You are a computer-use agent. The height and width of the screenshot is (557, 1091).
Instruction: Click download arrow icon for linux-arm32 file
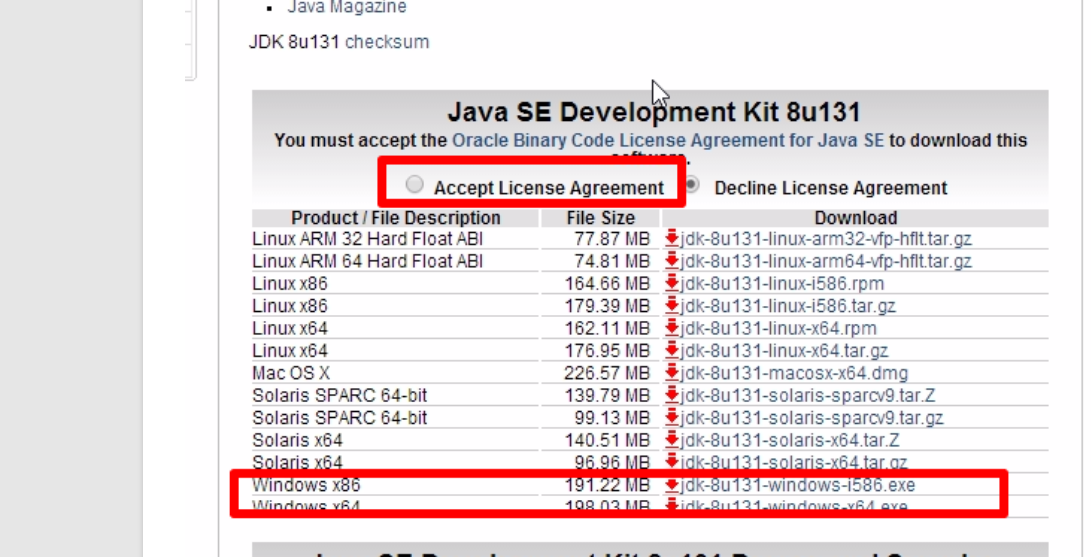pyautogui.click(x=671, y=239)
